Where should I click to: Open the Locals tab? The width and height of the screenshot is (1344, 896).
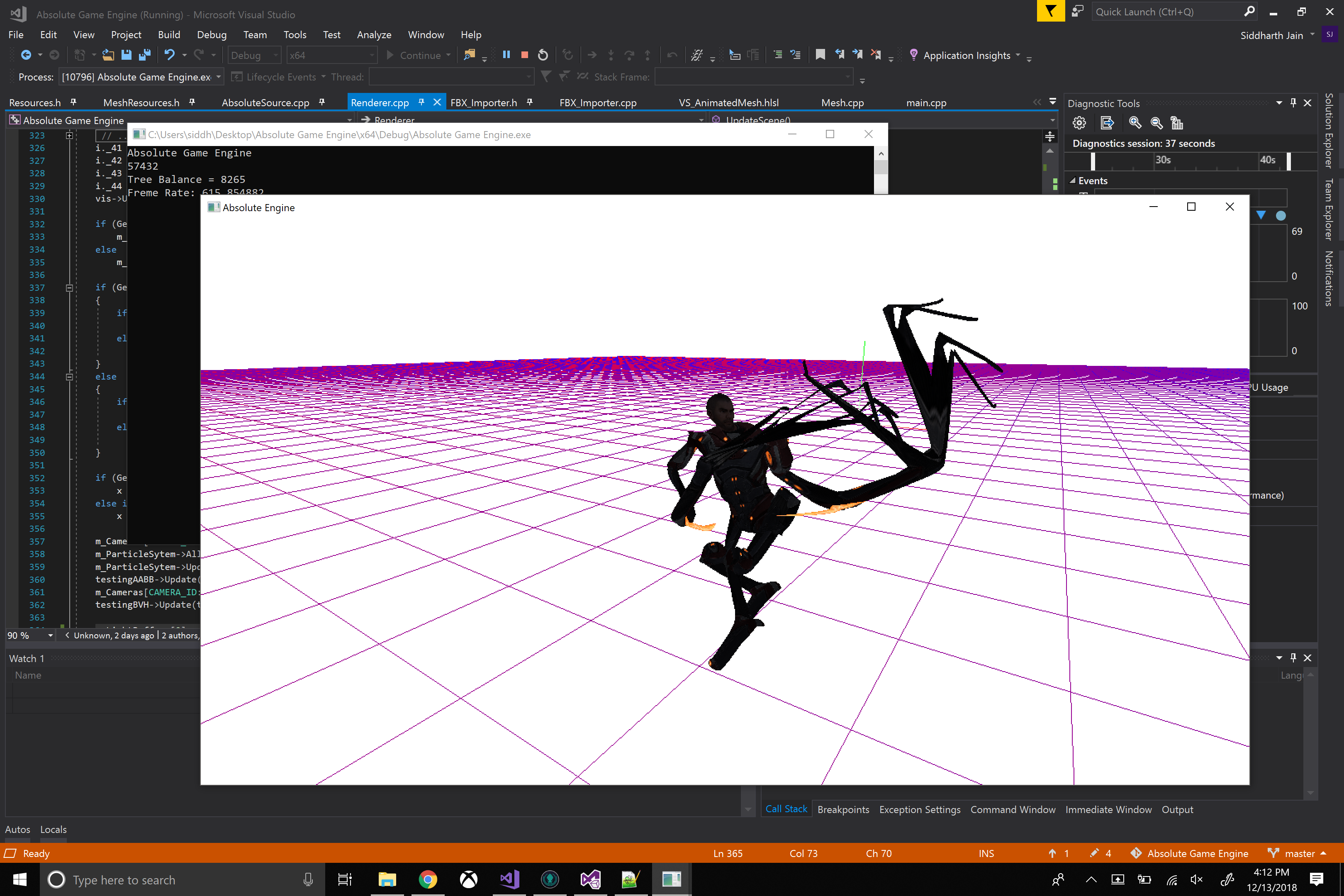pyautogui.click(x=53, y=829)
